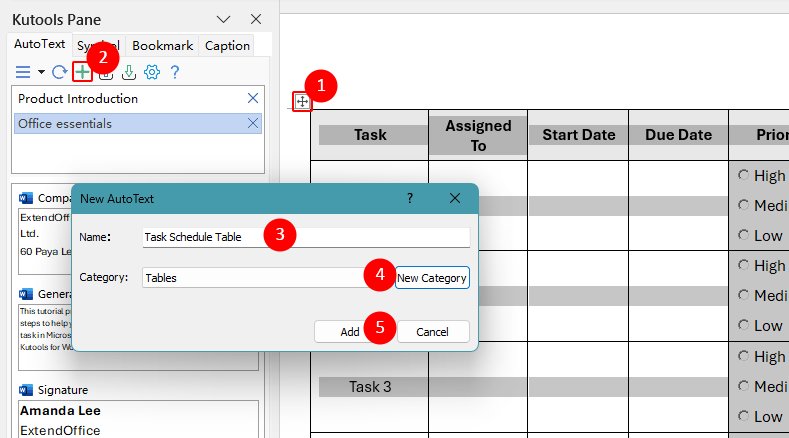The width and height of the screenshot is (789, 438).
Task: Select Low priority in first task row
Action: pos(743,235)
